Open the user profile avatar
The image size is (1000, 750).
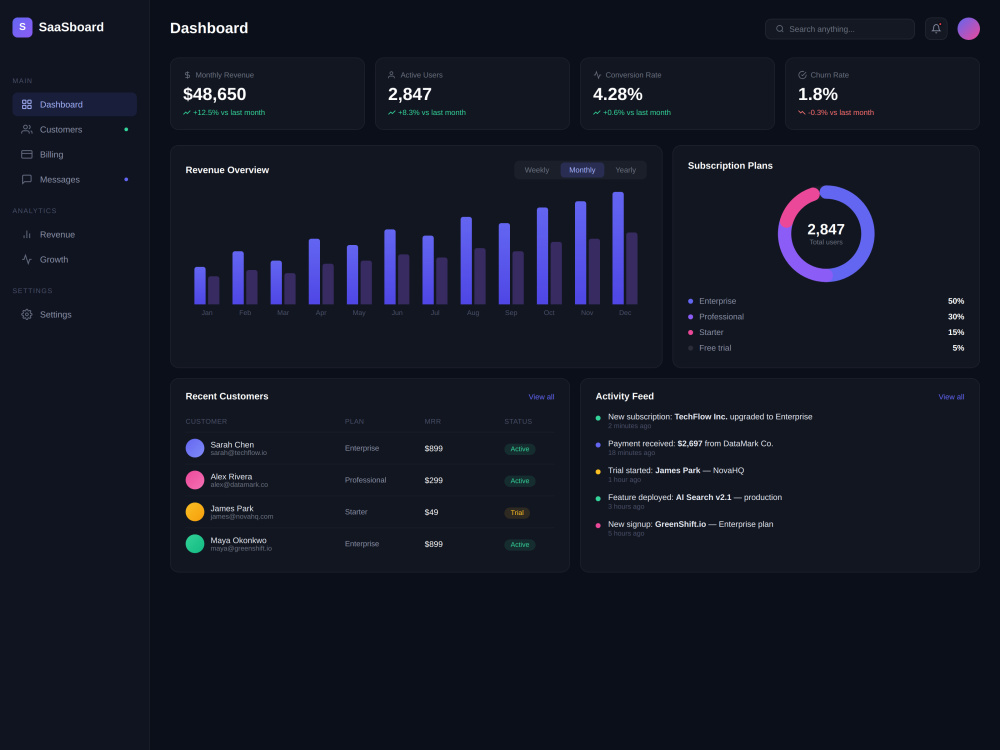(x=968, y=29)
